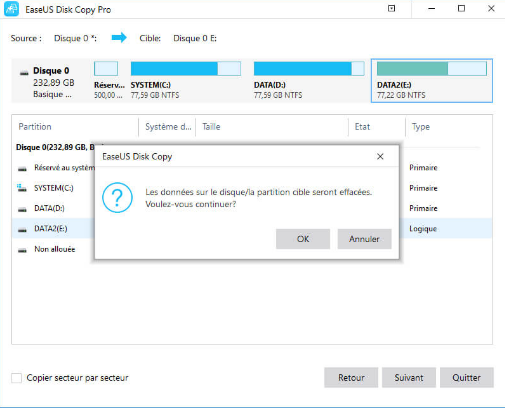Click the Disque 0 drive icon in map
Screen dimensions: 505x408
pyautogui.click(x=24, y=72)
